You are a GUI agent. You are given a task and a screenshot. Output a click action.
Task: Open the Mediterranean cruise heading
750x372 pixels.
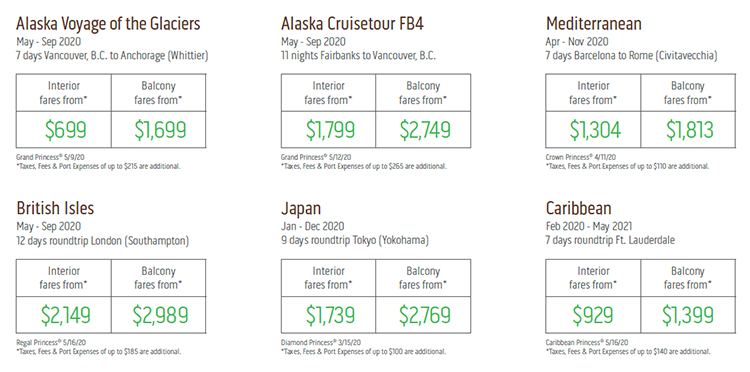(594, 23)
